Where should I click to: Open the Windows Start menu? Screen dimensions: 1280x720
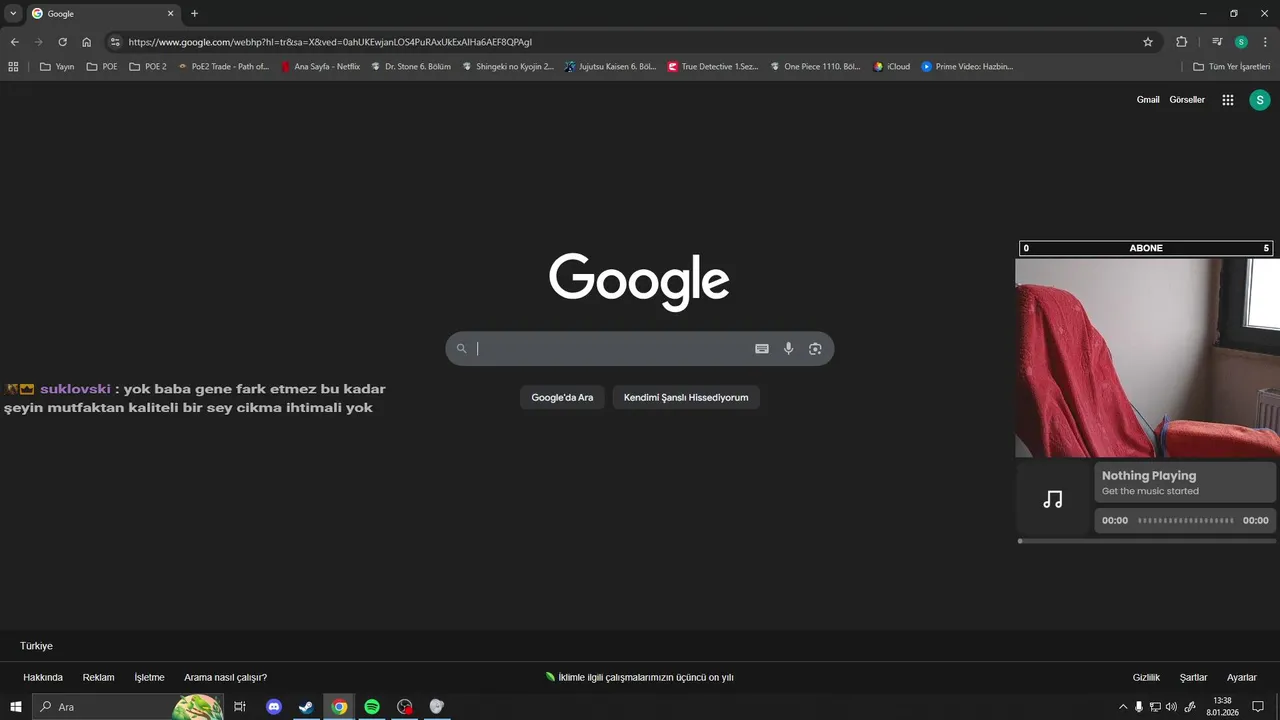click(16, 707)
